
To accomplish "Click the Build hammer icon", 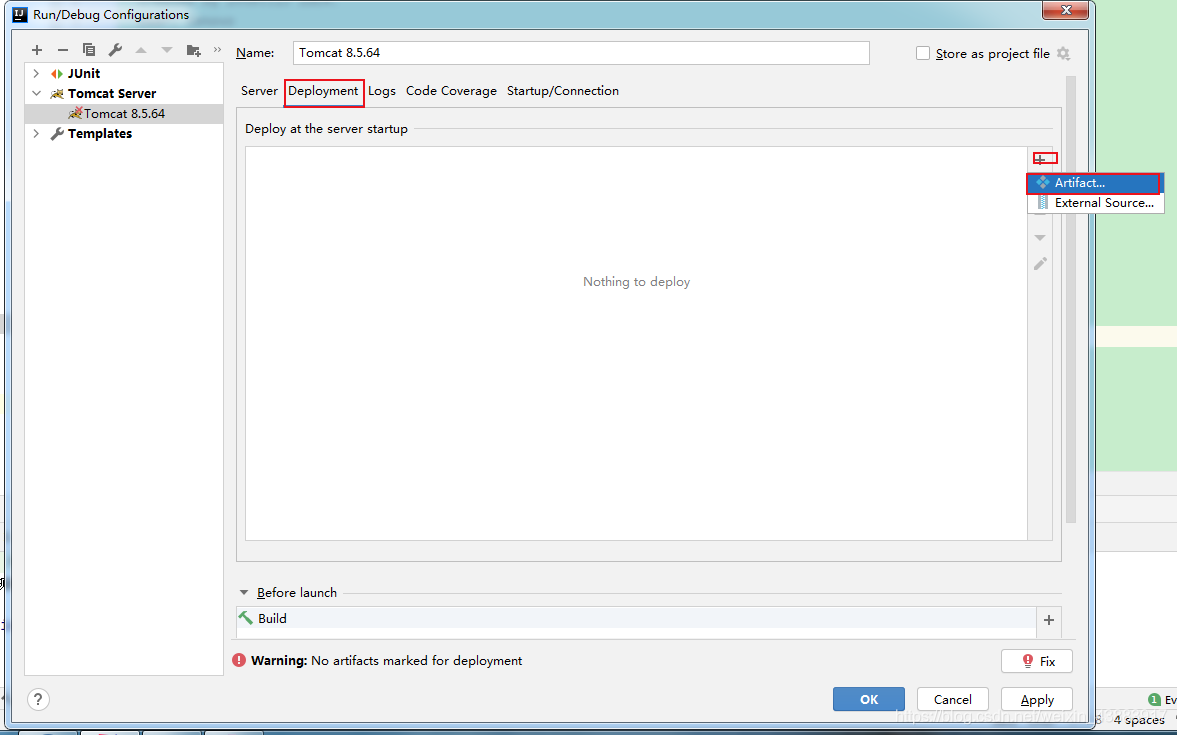I will 246,618.
